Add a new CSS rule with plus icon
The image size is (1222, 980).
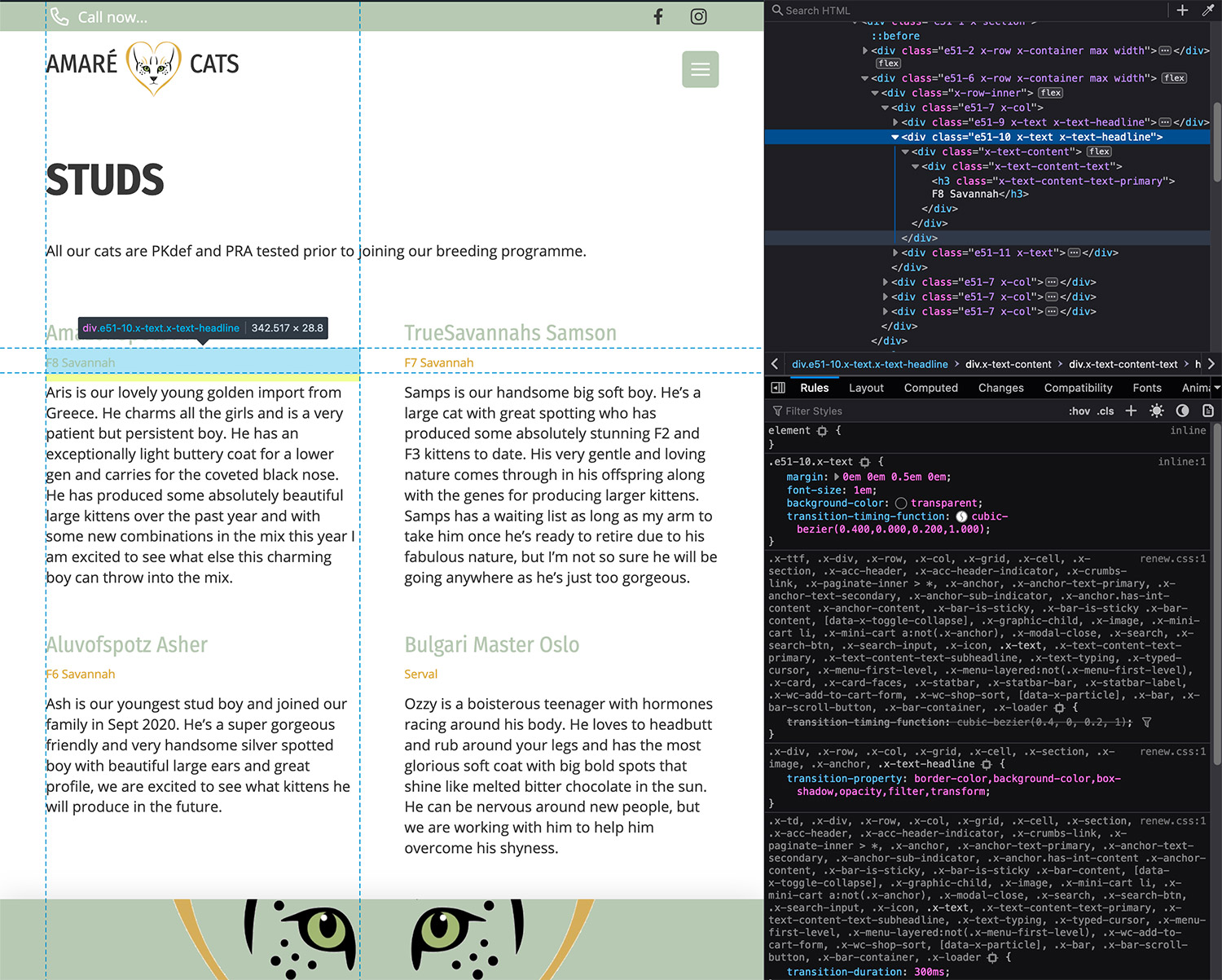[x=1131, y=411]
